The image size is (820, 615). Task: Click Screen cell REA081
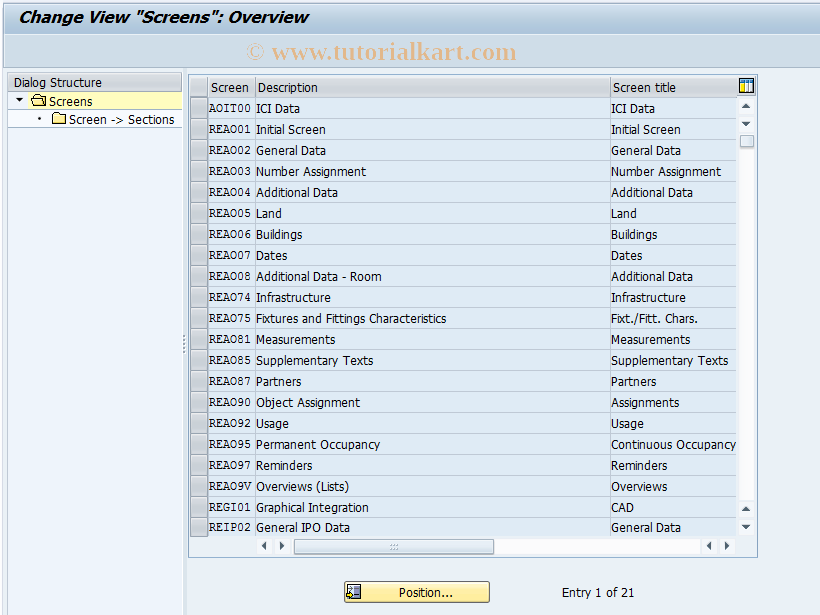point(230,339)
